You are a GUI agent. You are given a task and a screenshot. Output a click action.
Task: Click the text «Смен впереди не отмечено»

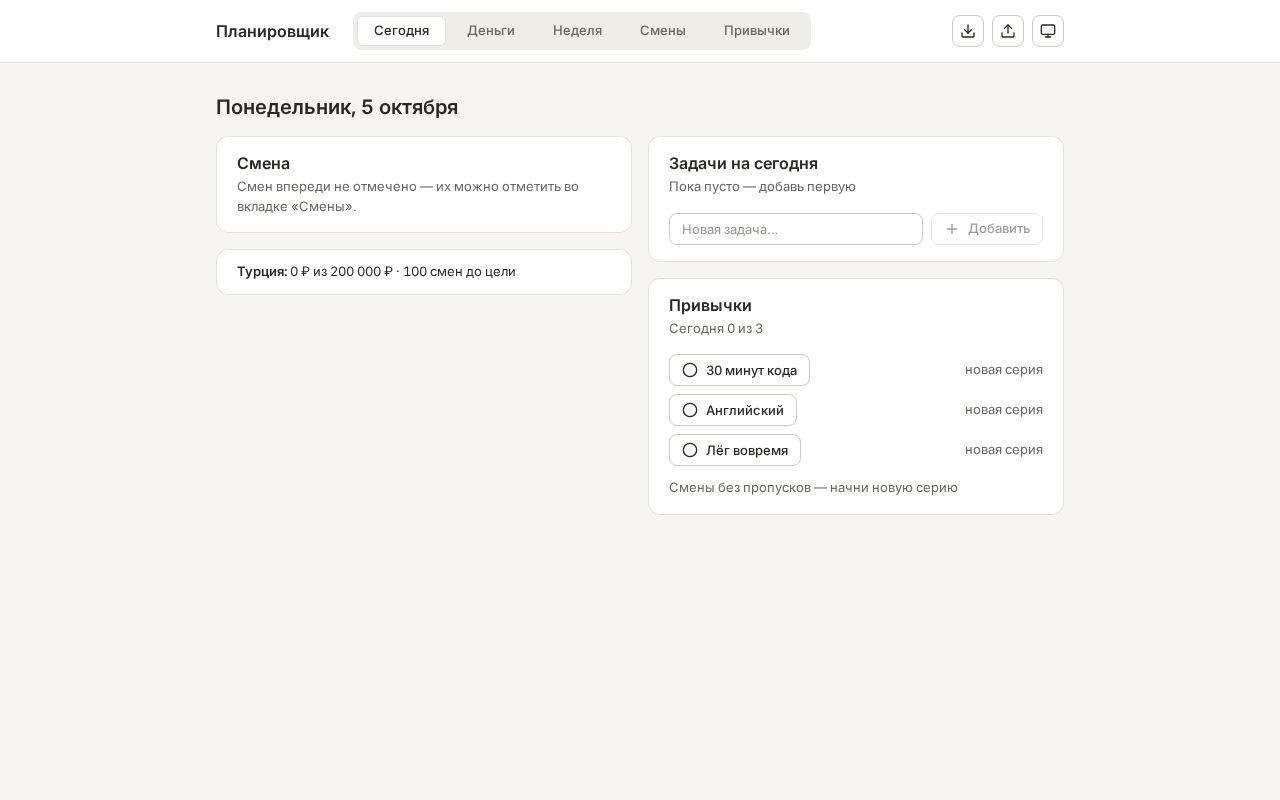point(326,187)
